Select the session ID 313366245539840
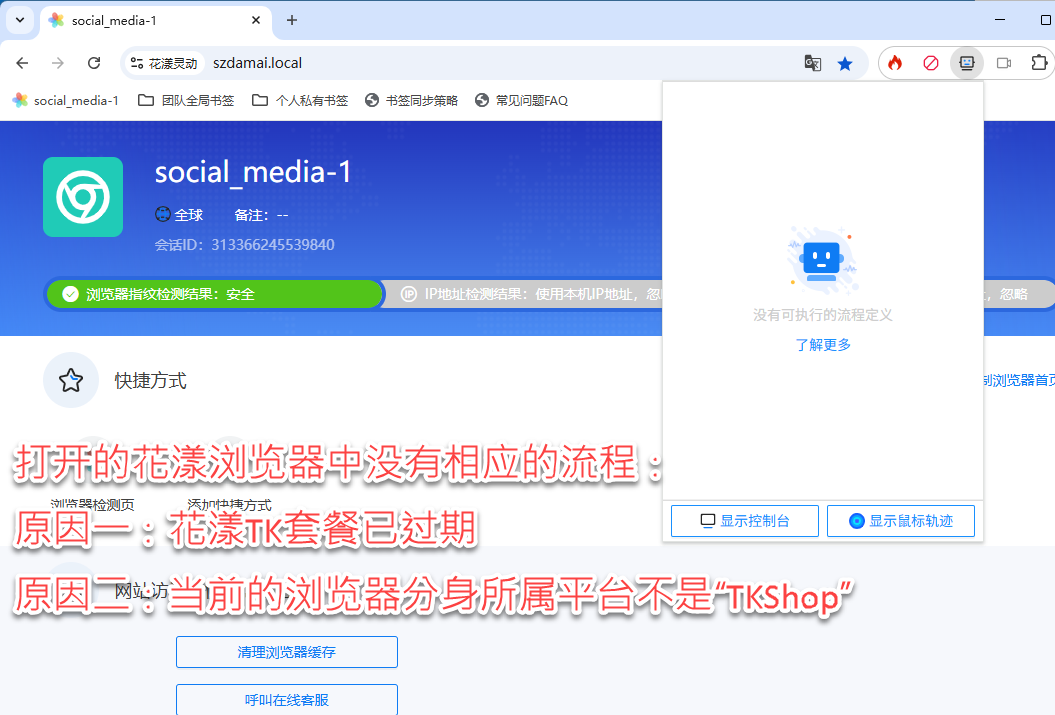 click(x=272, y=245)
